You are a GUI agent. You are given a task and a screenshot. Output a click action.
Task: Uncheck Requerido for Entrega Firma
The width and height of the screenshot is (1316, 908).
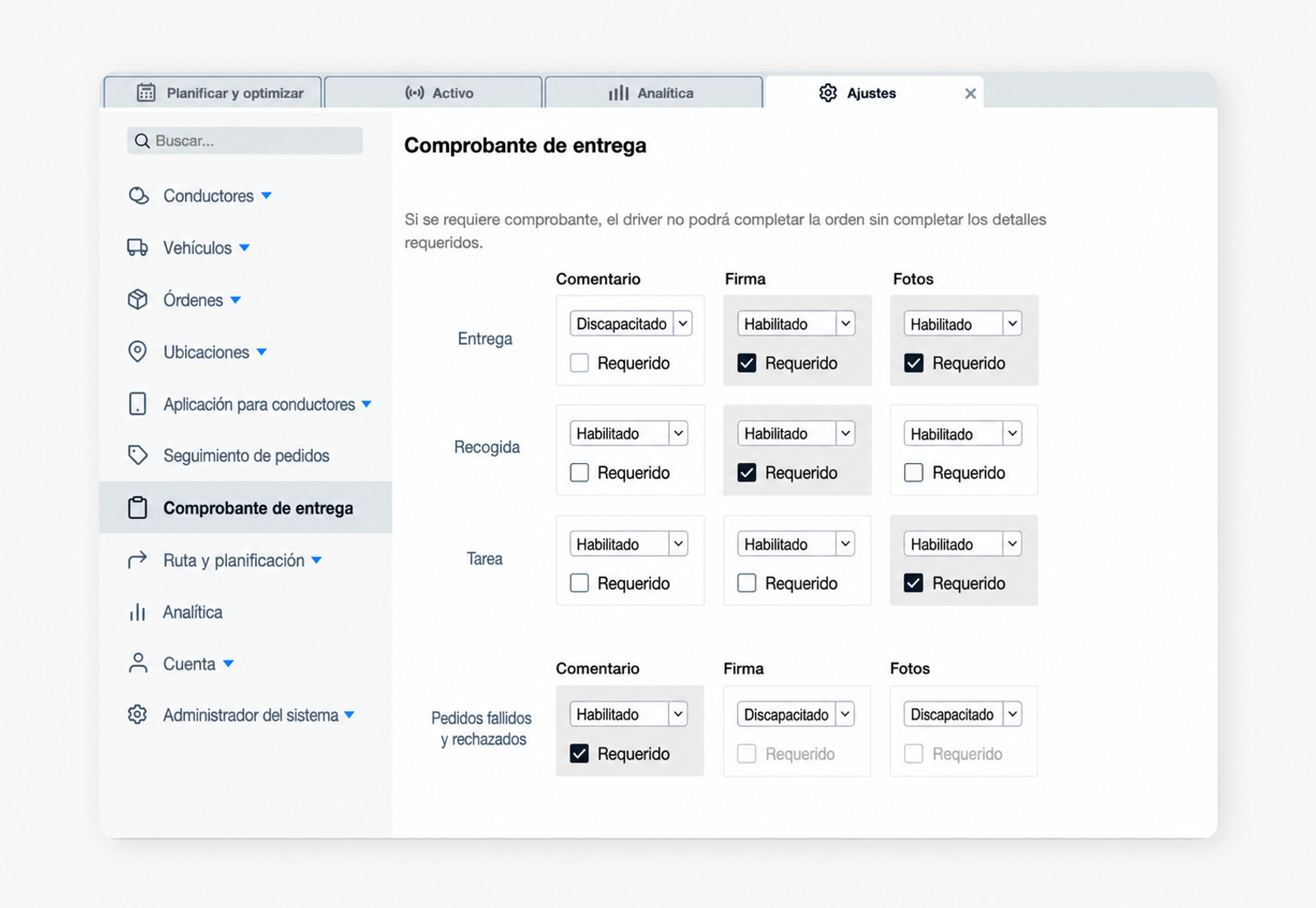[747, 363]
